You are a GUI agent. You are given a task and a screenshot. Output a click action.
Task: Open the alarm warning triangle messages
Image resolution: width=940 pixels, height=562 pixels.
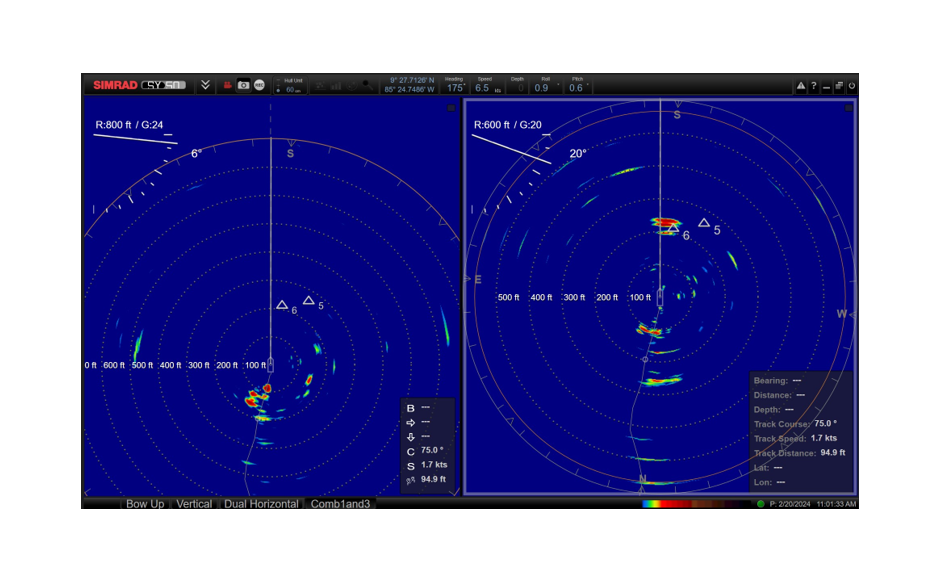tap(801, 87)
